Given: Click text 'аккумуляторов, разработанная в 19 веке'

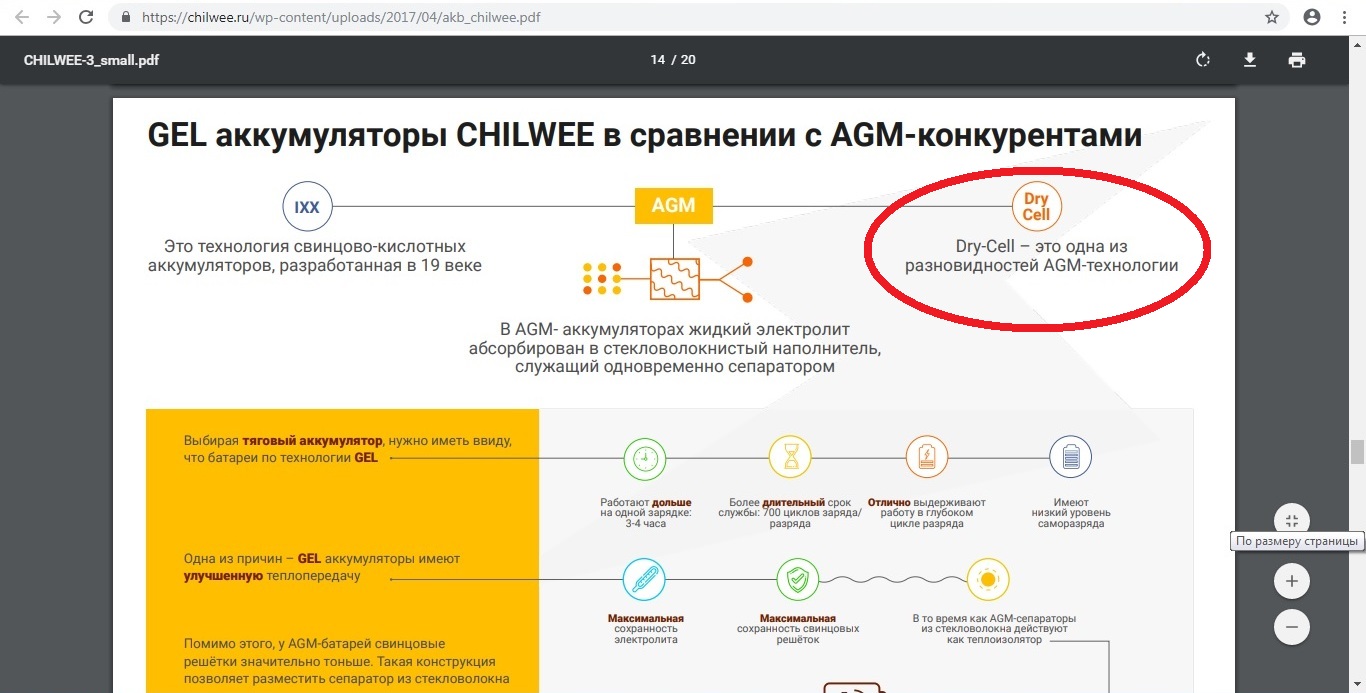Looking at the screenshot, I should [x=314, y=266].
